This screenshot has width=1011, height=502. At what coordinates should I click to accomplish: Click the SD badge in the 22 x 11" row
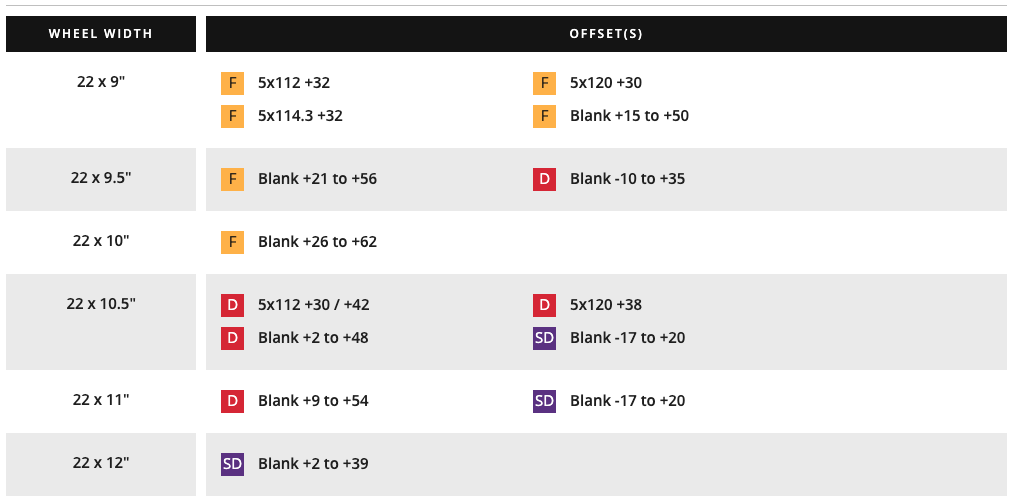(x=544, y=401)
